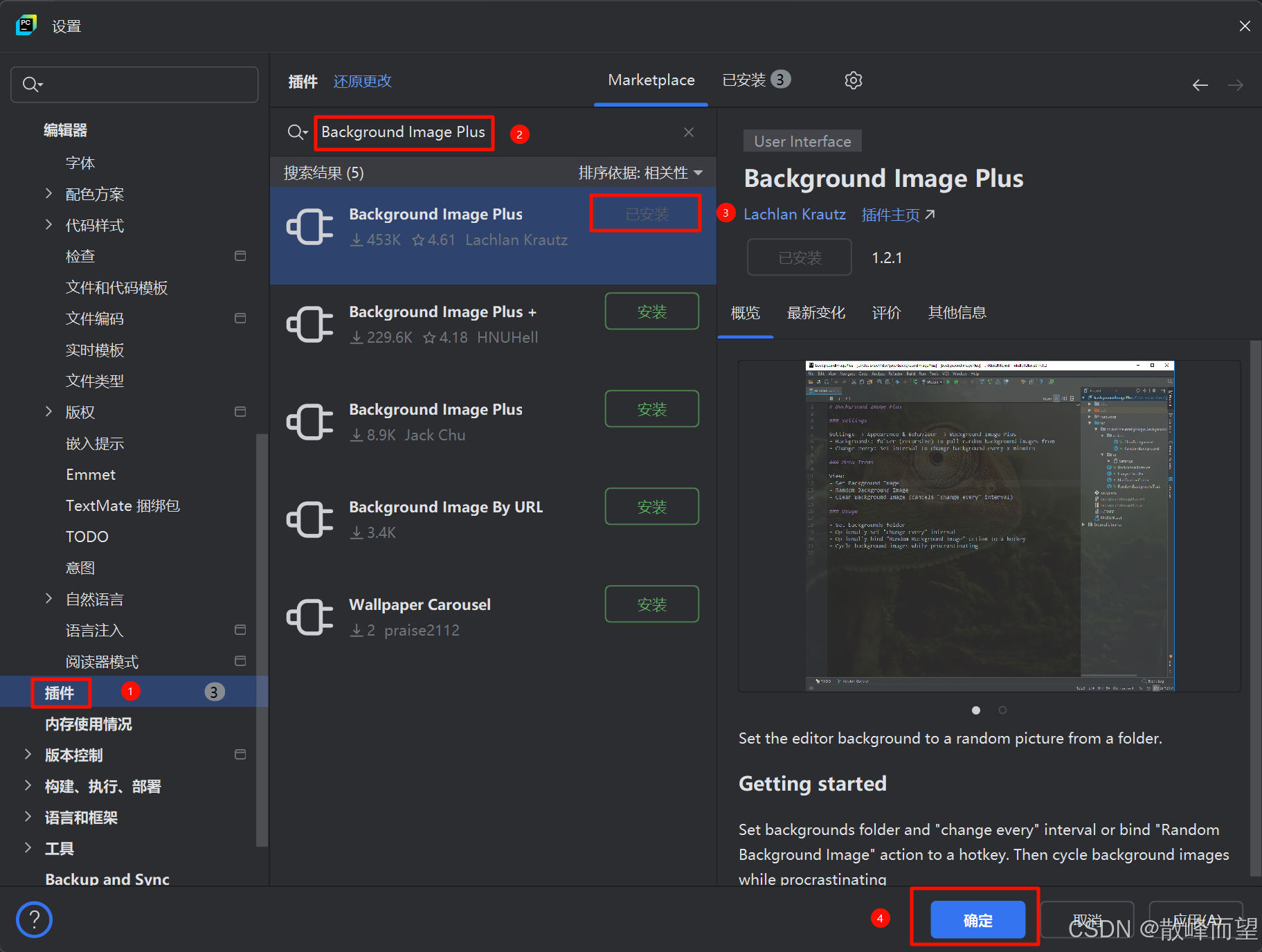
Task: Click the 确定 confirm button
Action: (977, 920)
